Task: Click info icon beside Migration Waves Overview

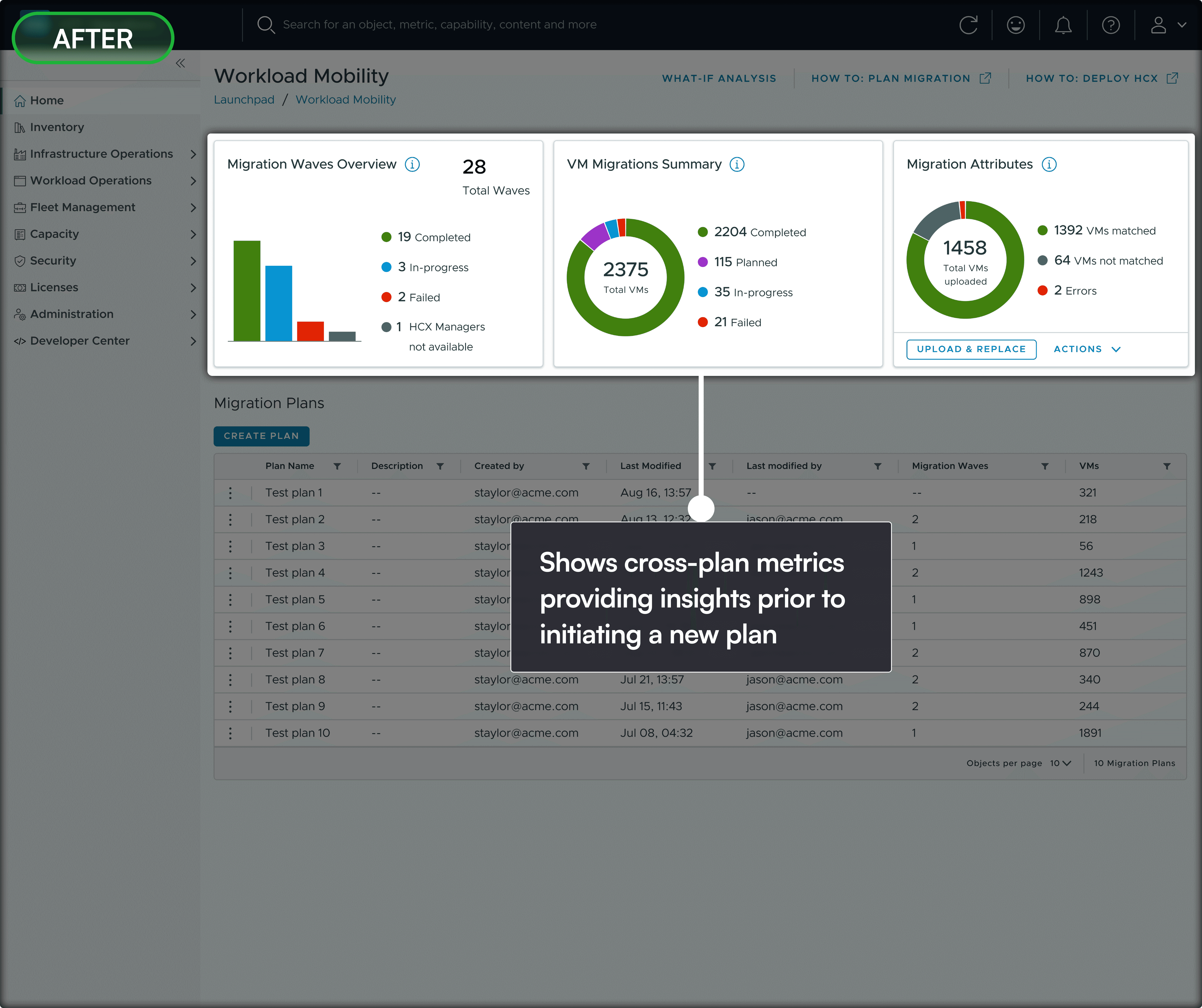Action: pyautogui.click(x=412, y=165)
